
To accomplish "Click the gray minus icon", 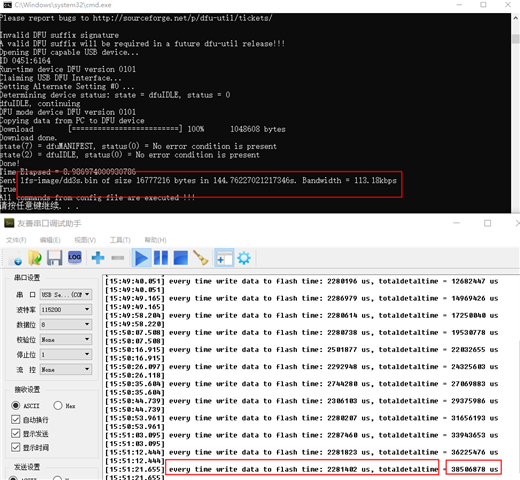I will tap(117, 258).
